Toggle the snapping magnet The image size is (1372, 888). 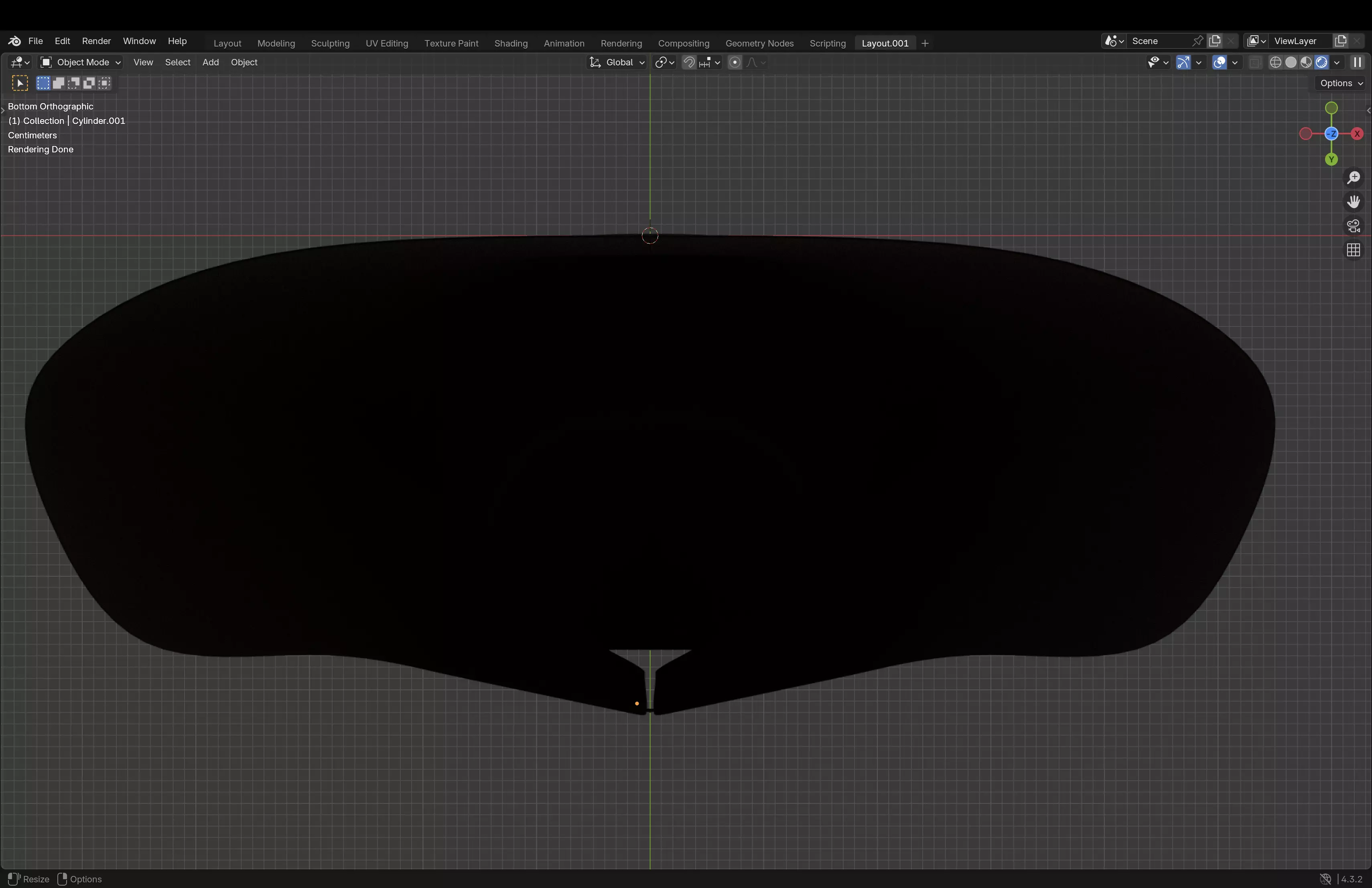[x=689, y=62]
